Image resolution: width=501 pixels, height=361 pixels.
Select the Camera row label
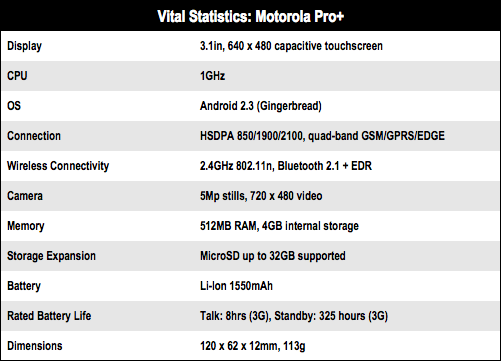[25, 196]
